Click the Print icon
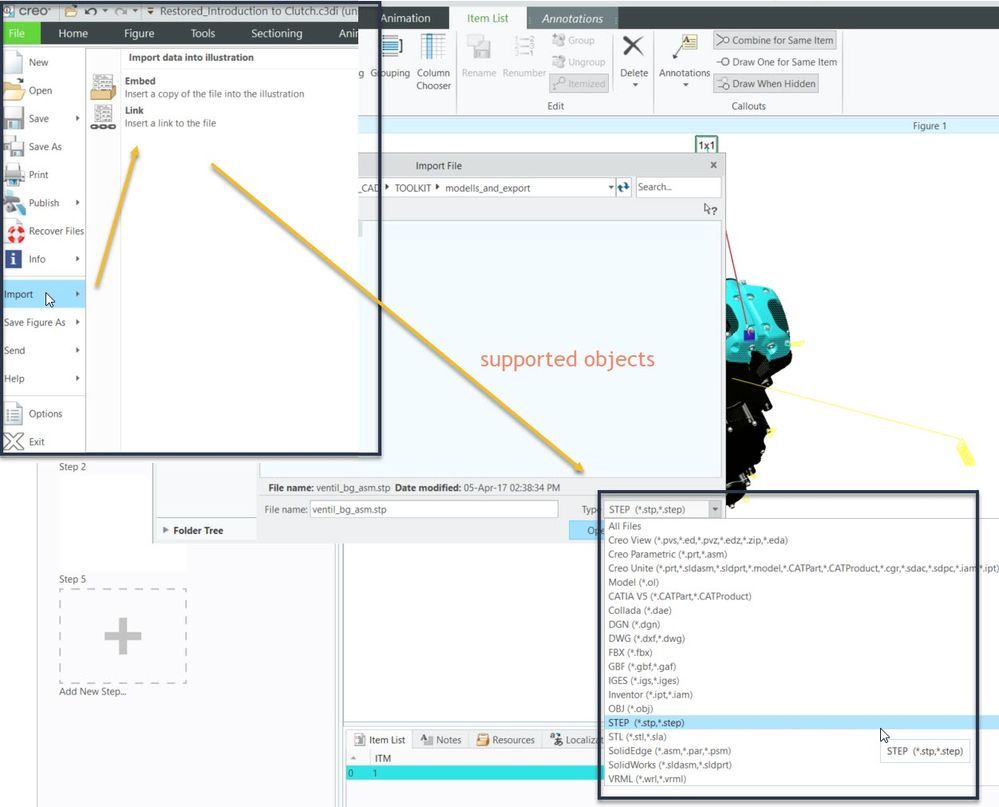 click(x=13, y=175)
